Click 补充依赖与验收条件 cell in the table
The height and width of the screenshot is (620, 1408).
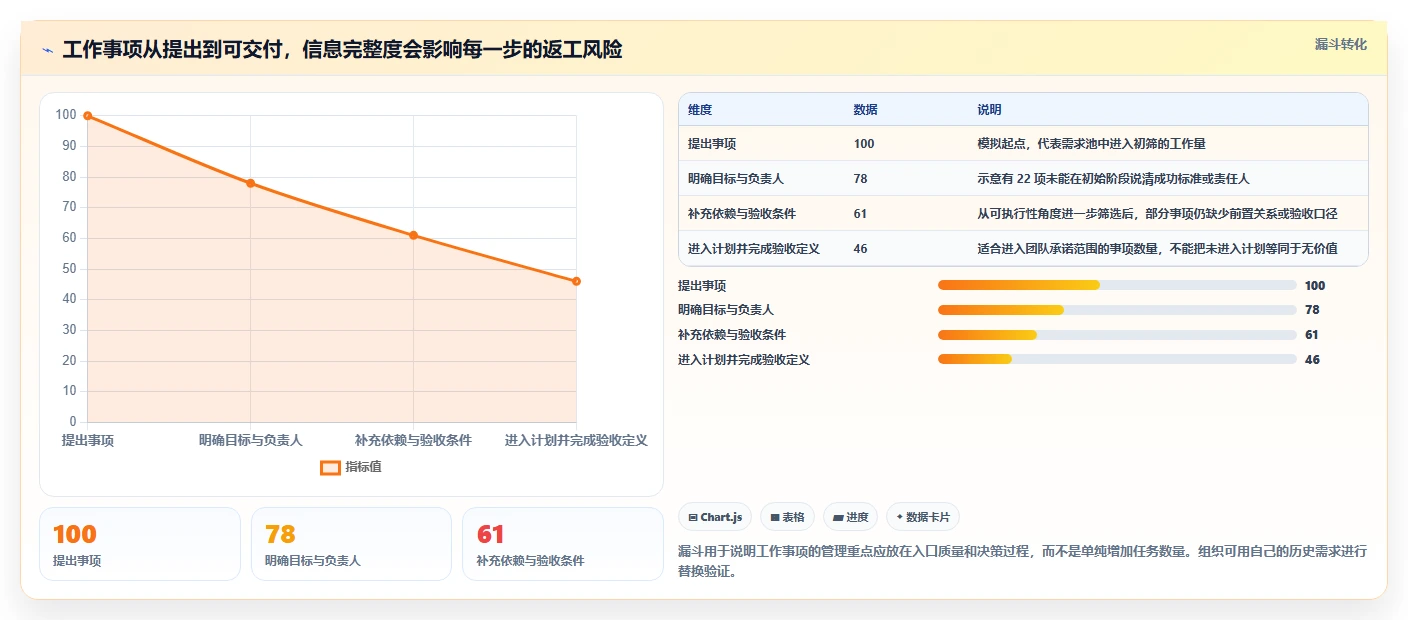click(x=742, y=214)
